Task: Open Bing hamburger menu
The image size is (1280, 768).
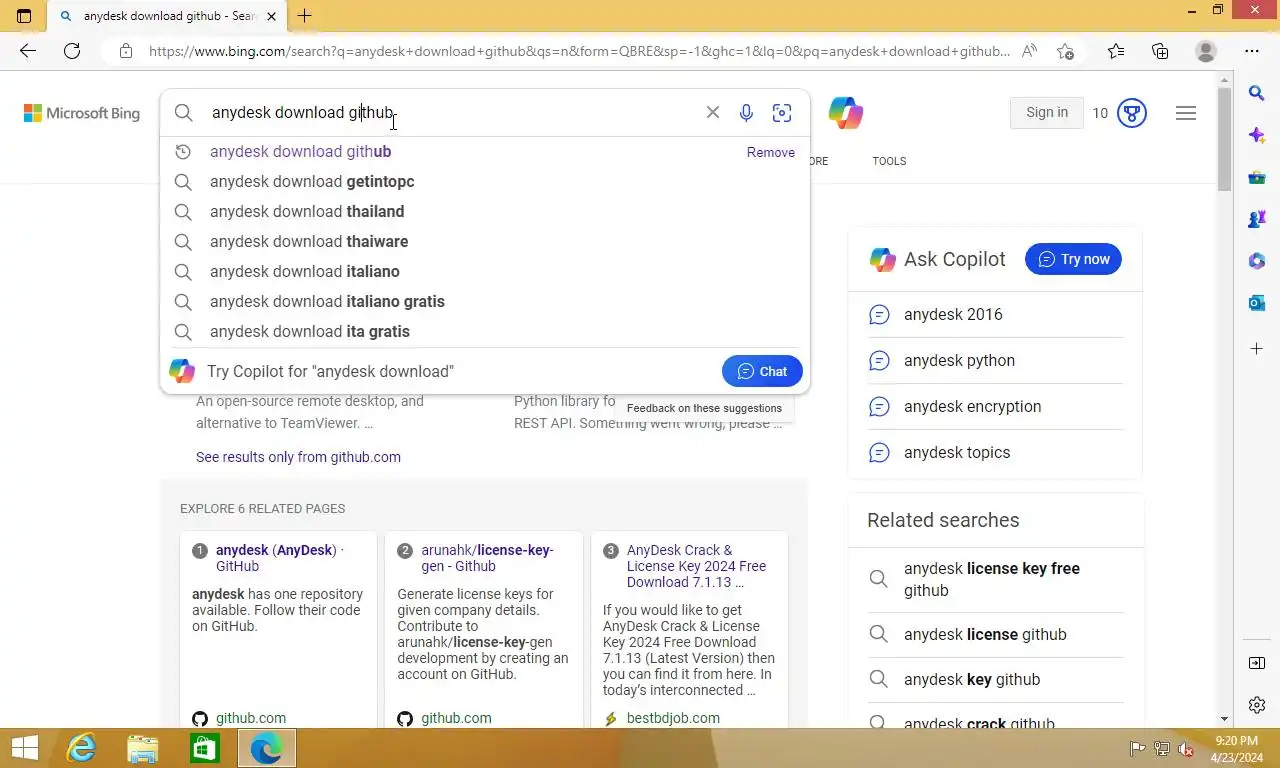Action: click(1186, 113)
